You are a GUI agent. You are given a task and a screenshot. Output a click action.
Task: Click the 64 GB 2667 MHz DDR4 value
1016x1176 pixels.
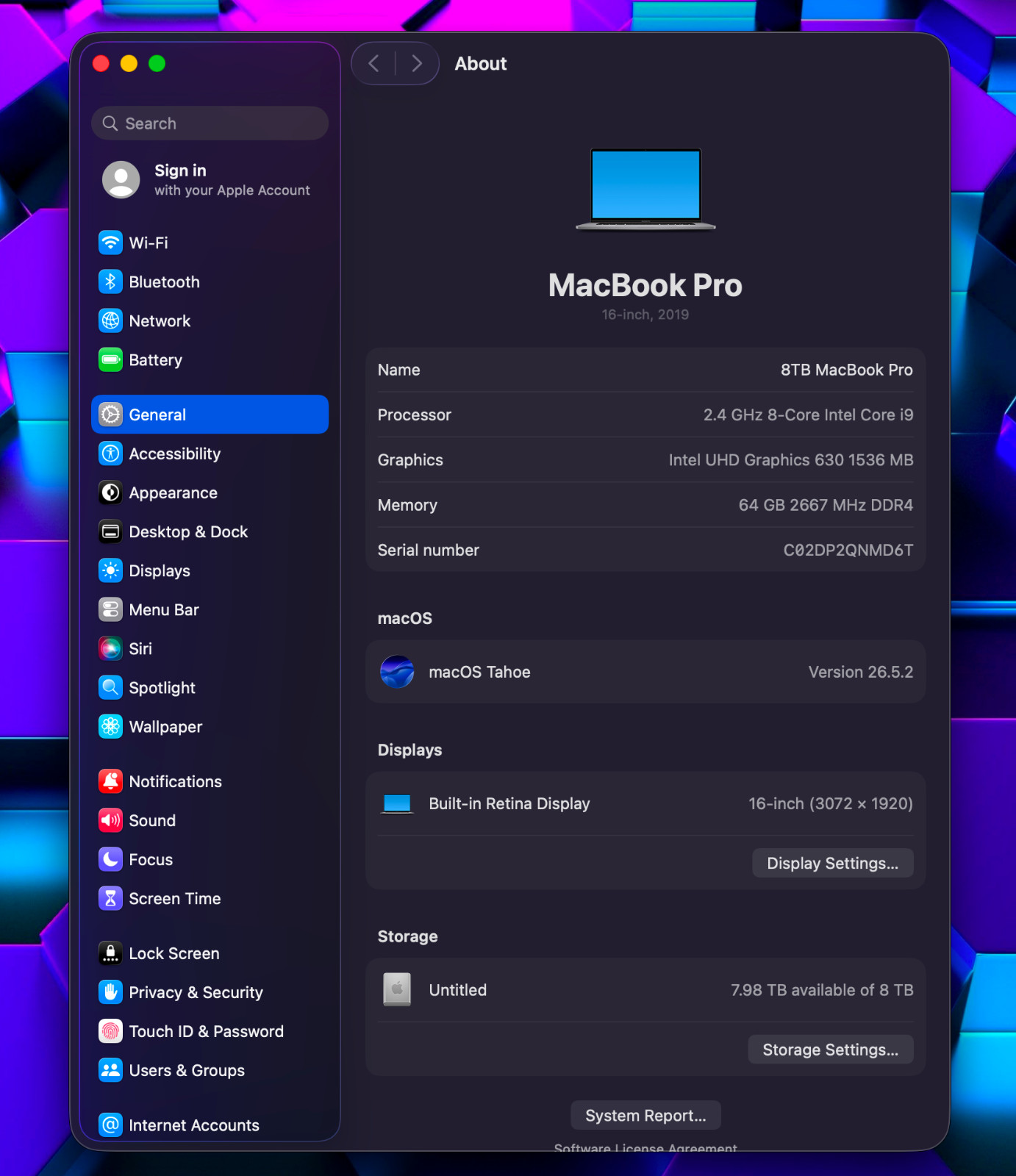point(826,505)
